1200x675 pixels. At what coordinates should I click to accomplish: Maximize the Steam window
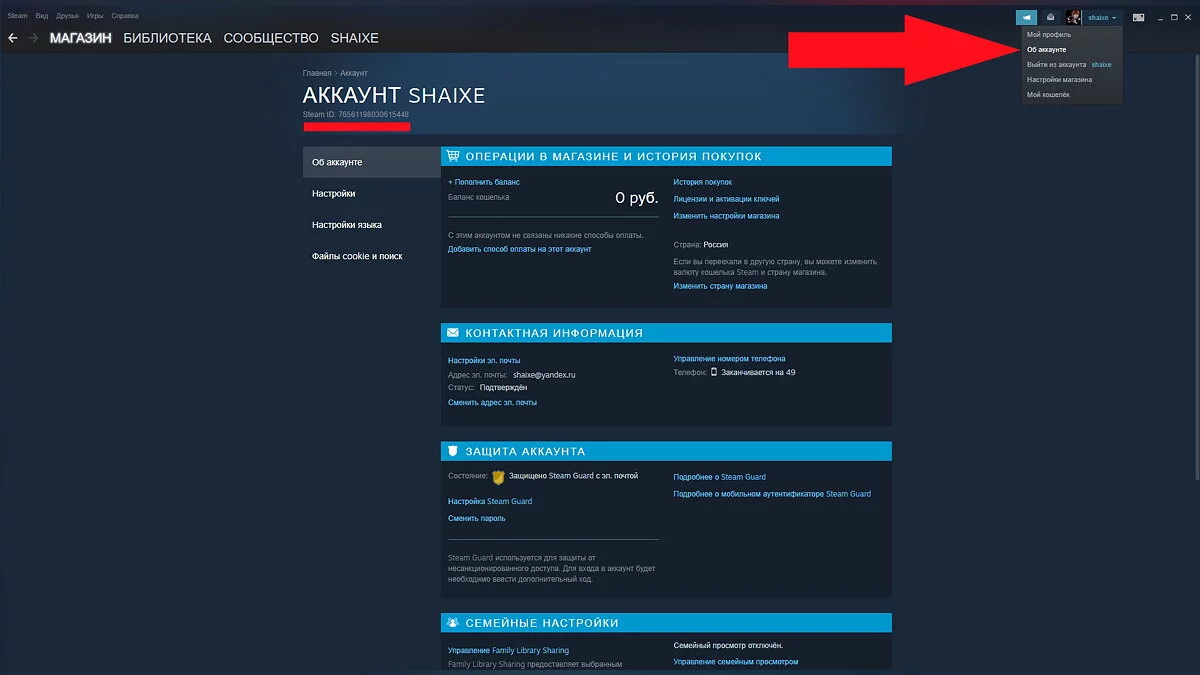1174,17
